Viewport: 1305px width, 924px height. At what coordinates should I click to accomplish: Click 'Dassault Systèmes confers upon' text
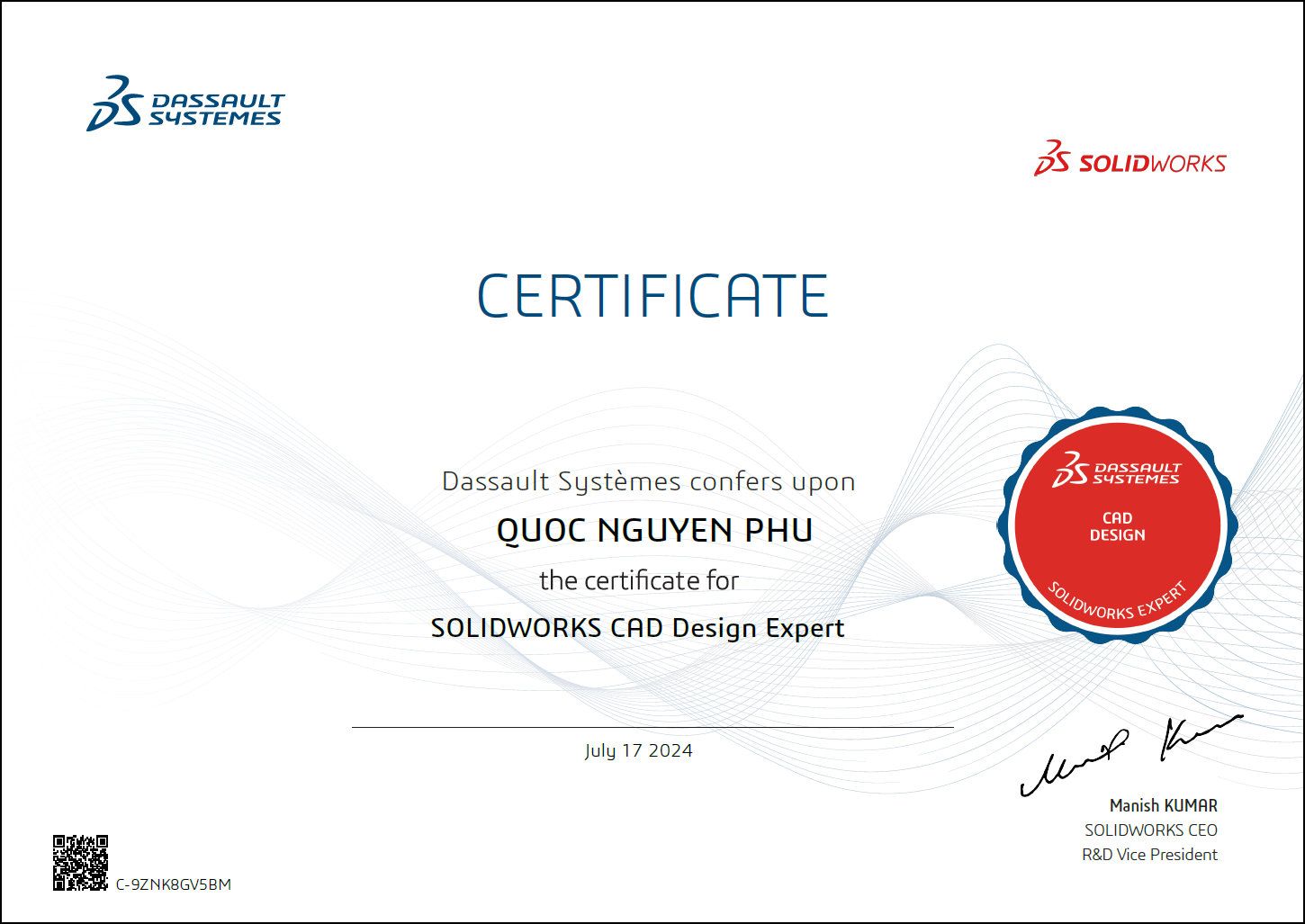(x=648, y=482)
